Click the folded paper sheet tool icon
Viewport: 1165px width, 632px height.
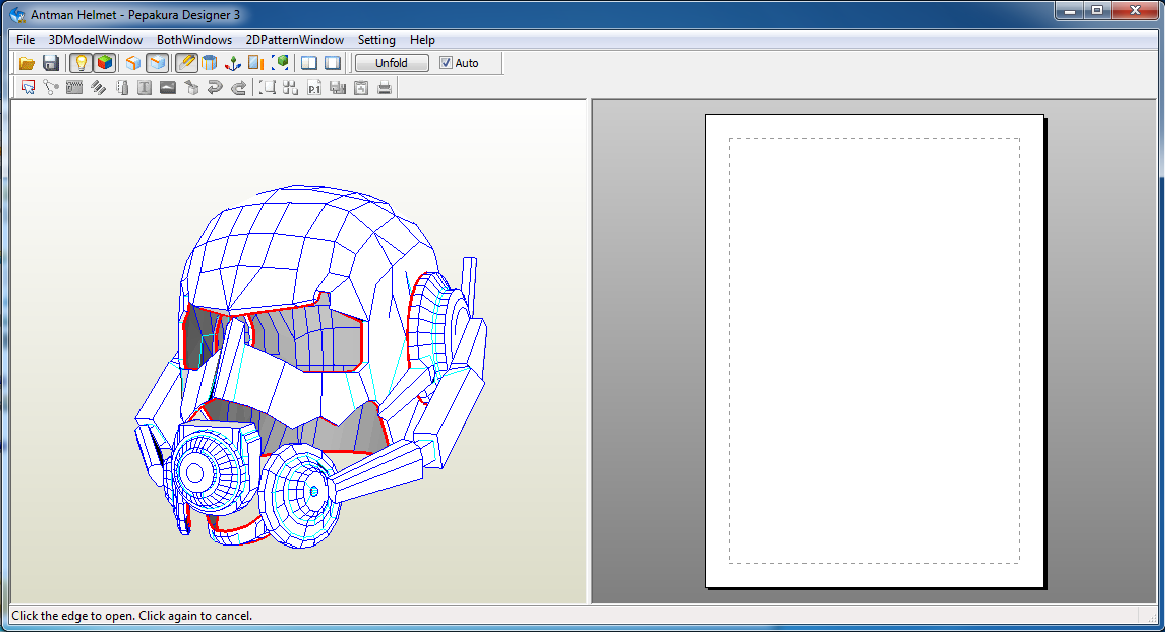122,88
